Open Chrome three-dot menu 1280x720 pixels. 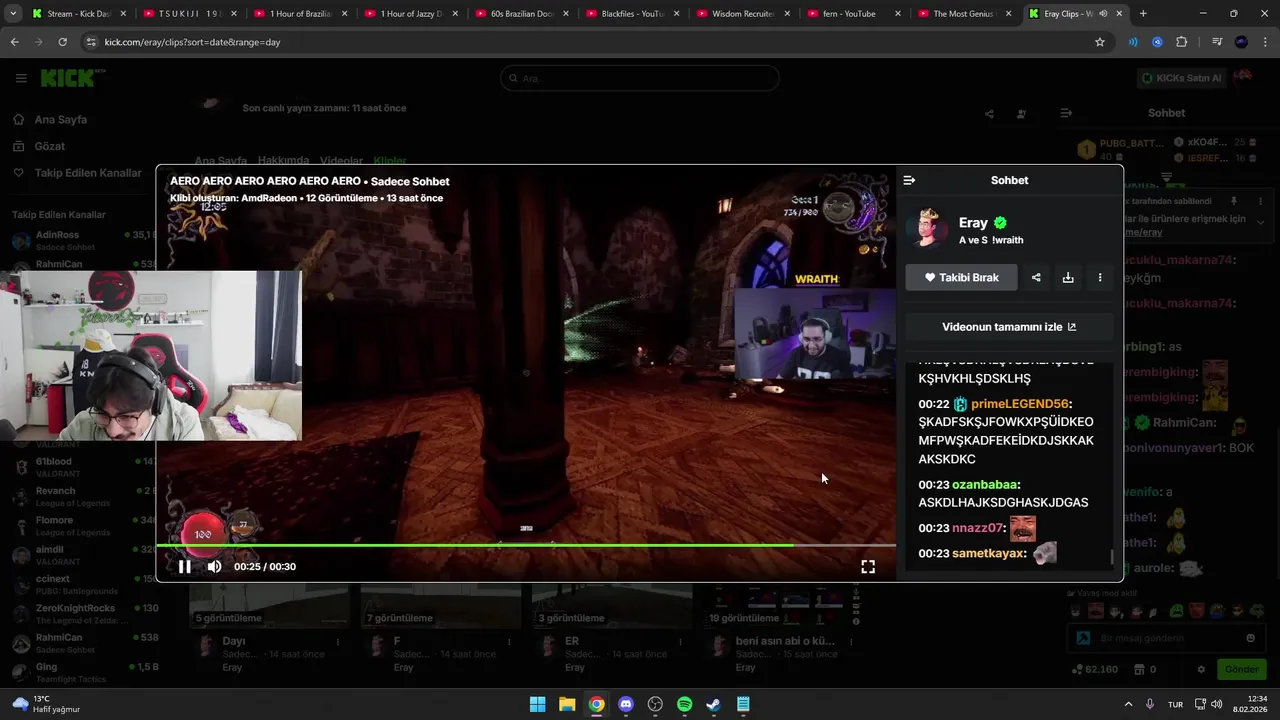(x=1265, y=42)
